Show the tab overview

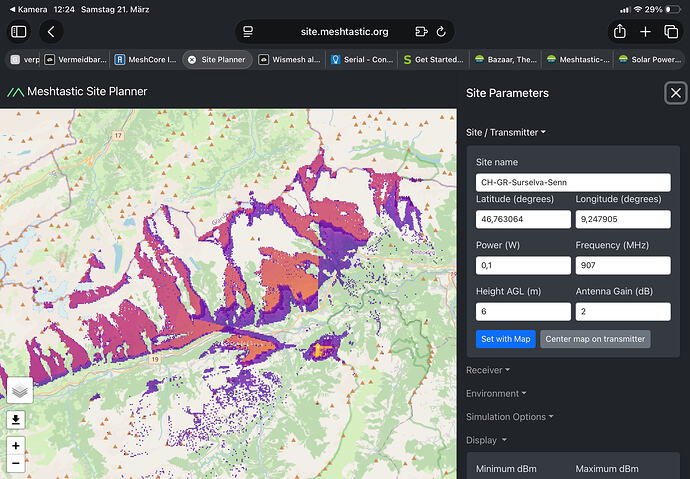(671, 31)
